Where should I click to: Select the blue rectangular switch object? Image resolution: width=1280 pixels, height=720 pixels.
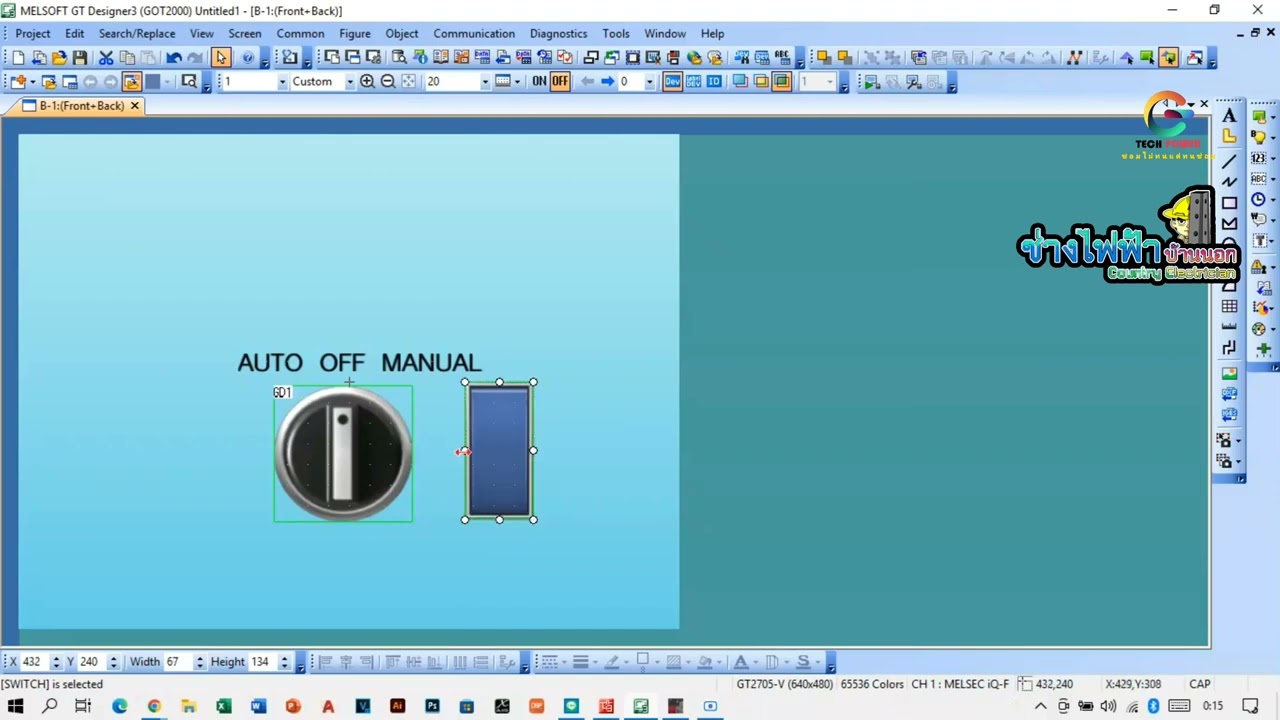(x=499, y=451)
